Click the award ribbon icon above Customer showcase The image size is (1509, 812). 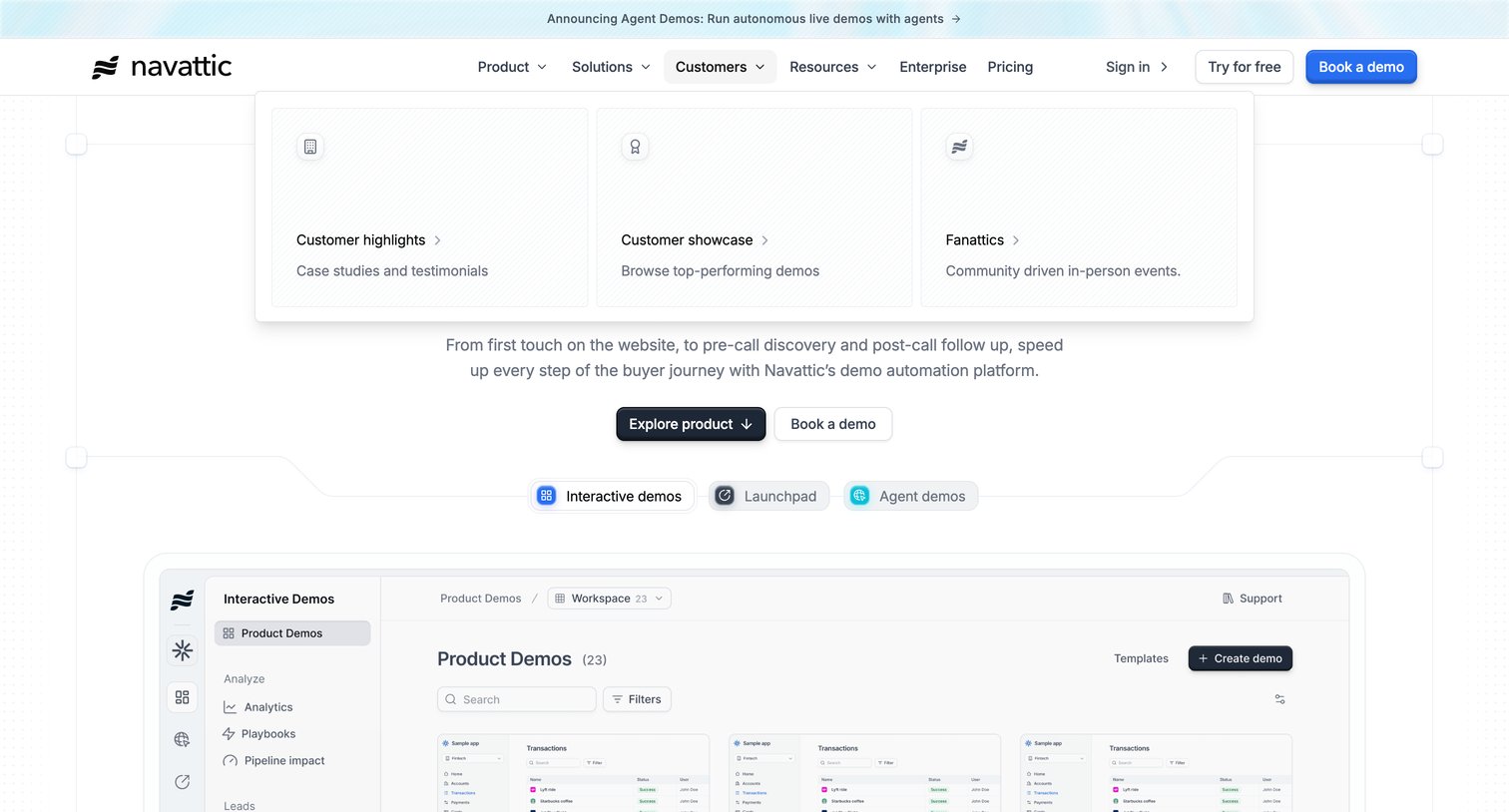click(x=635, y=147)
